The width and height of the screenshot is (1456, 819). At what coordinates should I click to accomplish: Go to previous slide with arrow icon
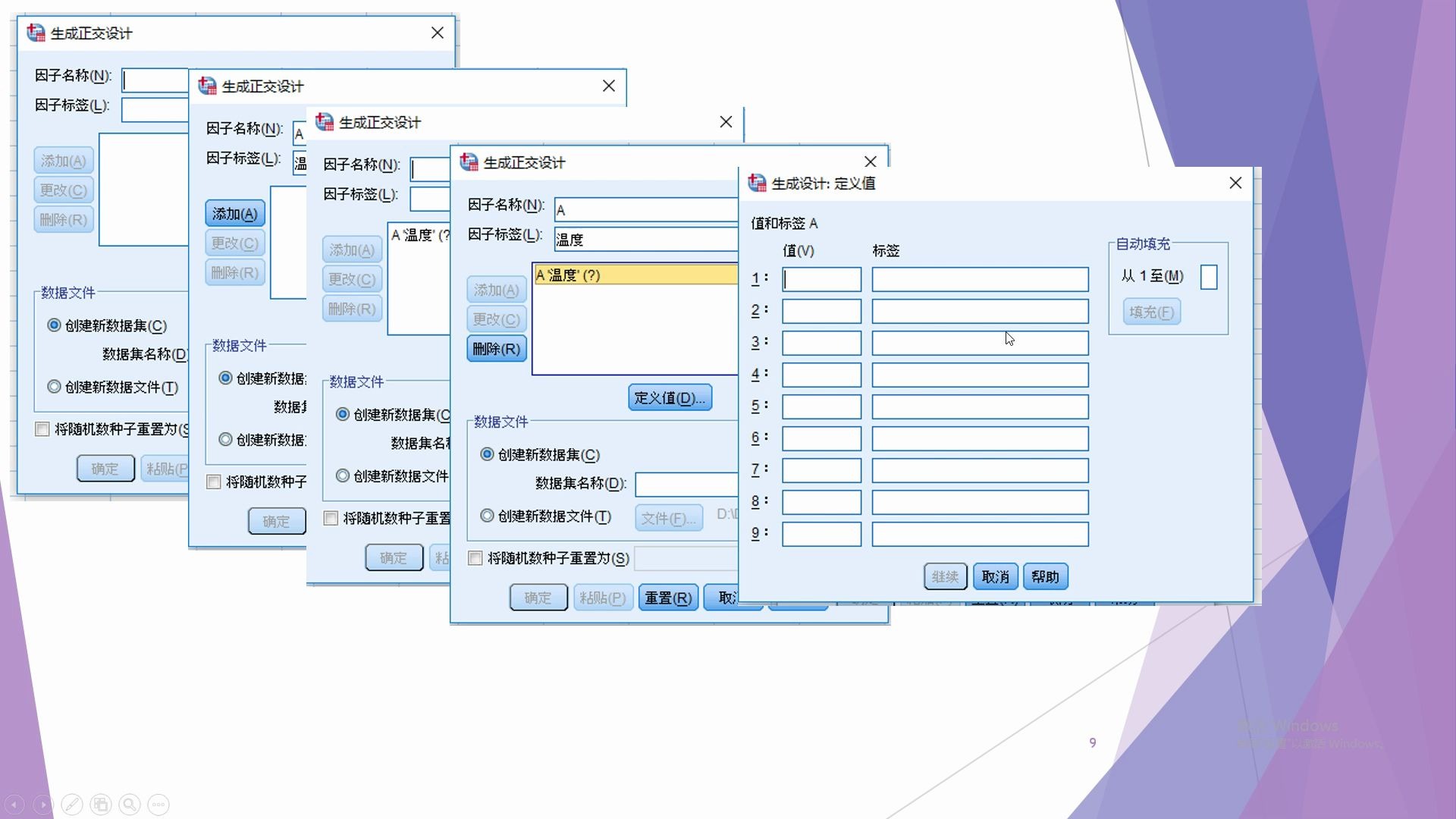pos(14,805)
